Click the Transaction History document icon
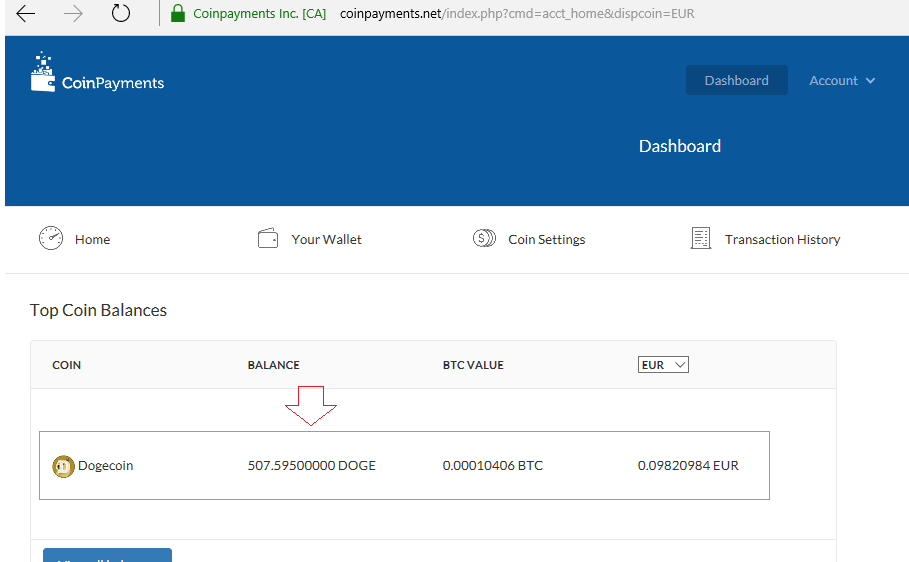This screenshot has height=562, width=909. point(701,238)
